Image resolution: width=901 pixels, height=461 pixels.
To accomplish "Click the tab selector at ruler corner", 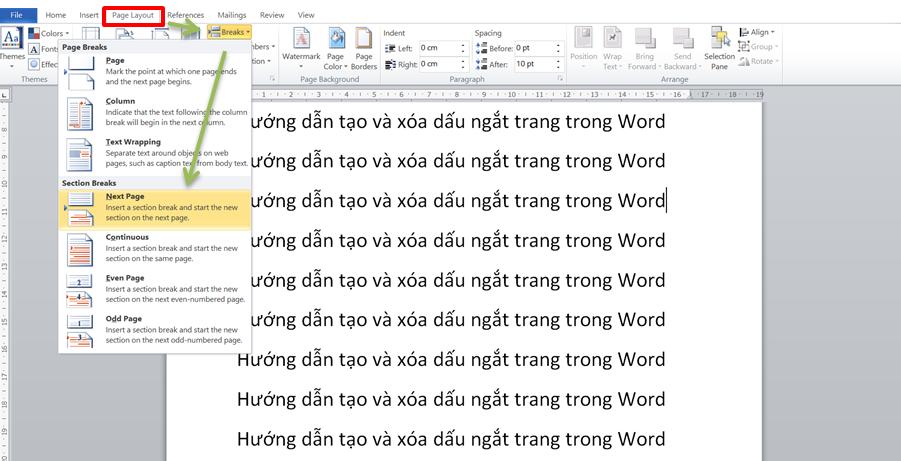I will [5, 94].
